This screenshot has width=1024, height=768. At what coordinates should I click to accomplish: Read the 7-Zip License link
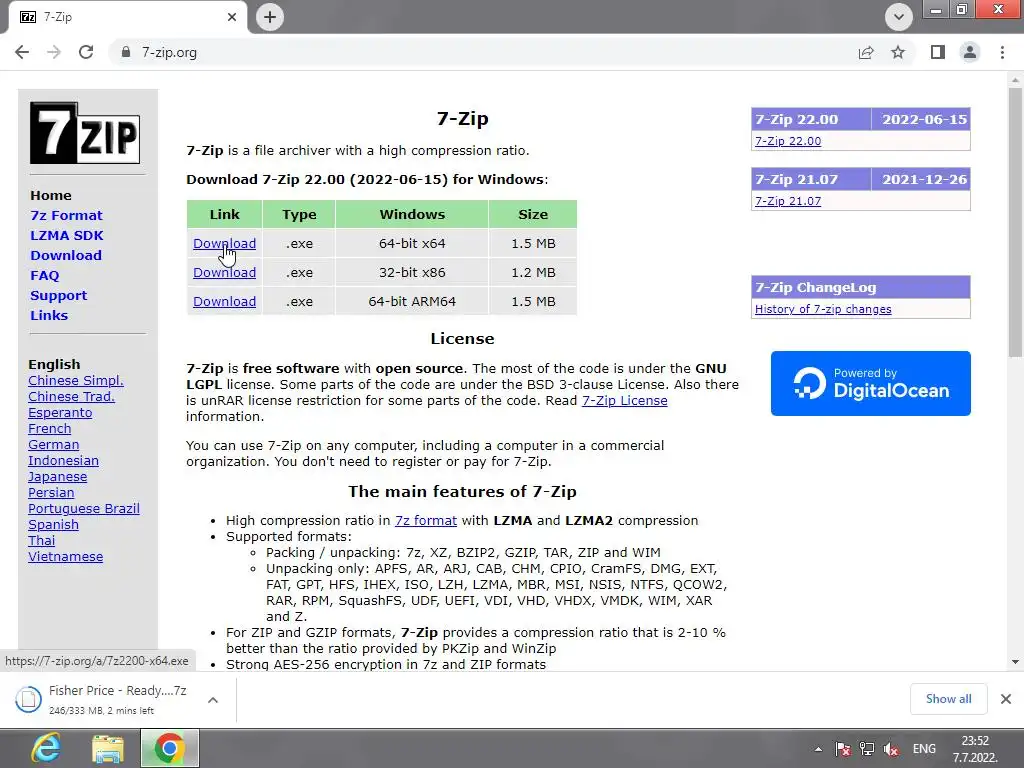[x=624, y=400]
